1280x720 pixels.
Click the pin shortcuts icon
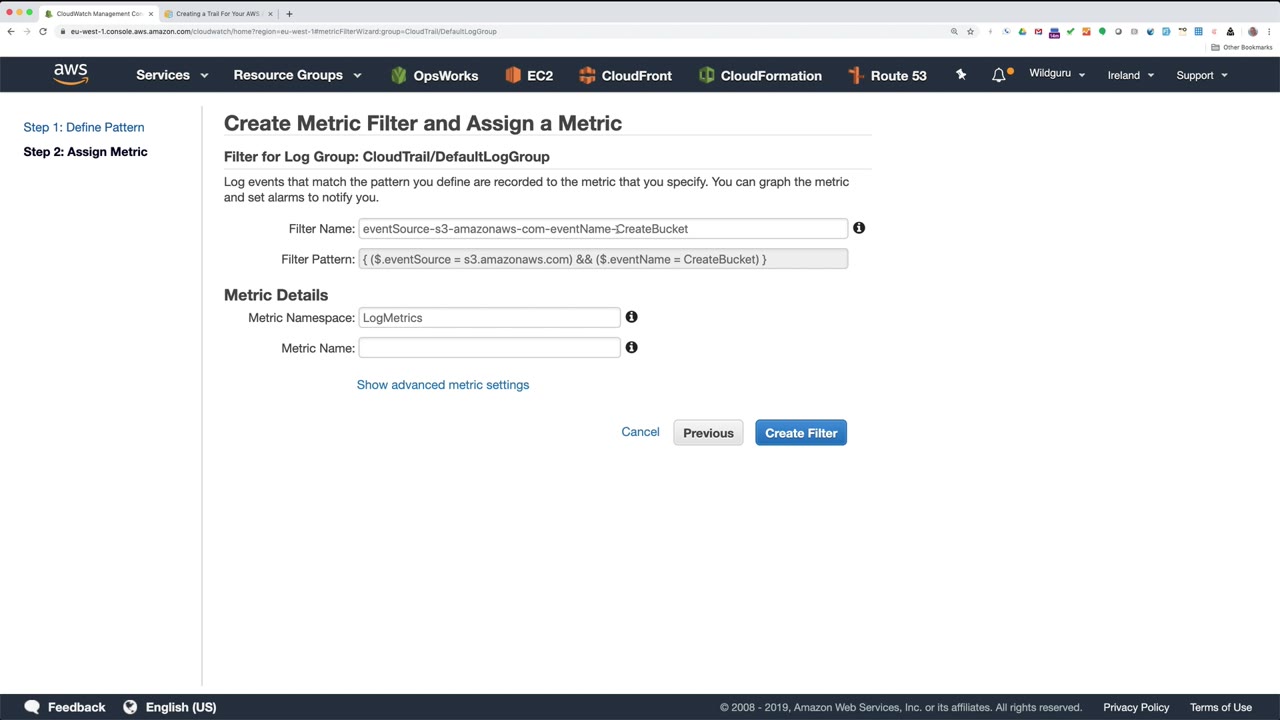961,75
